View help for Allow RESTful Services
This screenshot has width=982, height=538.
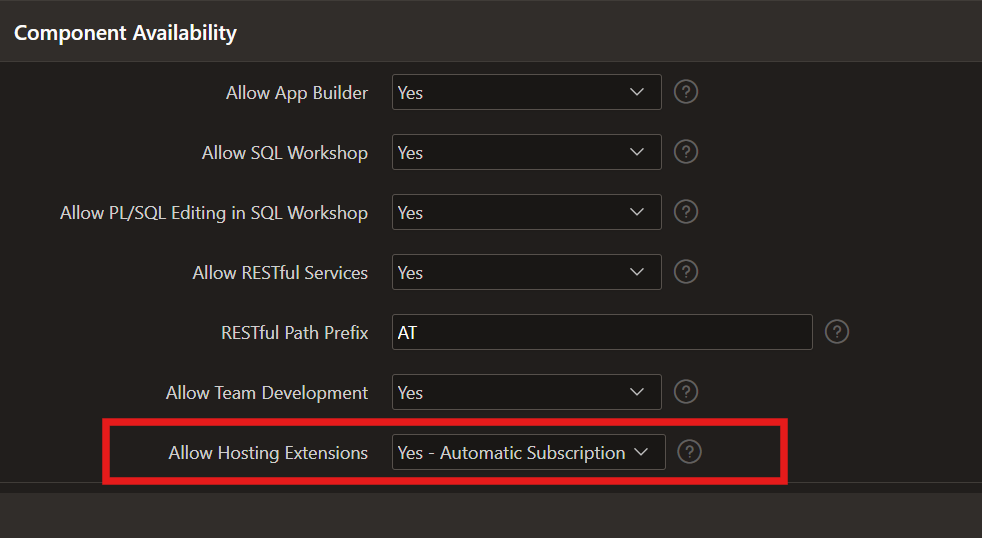coord(685,272)
